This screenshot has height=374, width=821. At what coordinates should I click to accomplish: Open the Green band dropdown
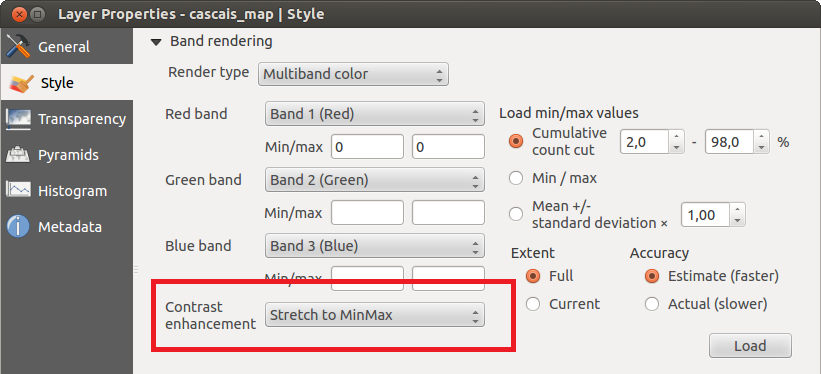point(375,180)
